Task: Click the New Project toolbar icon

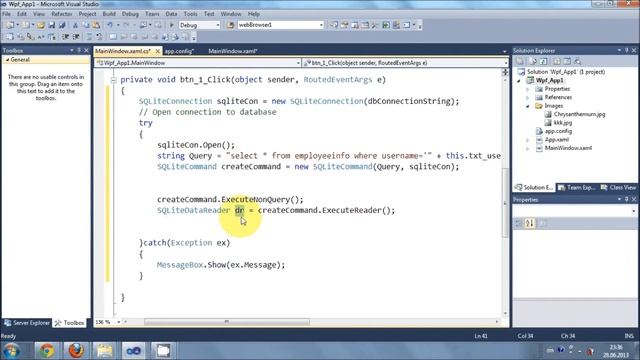Action: (10, 25)
